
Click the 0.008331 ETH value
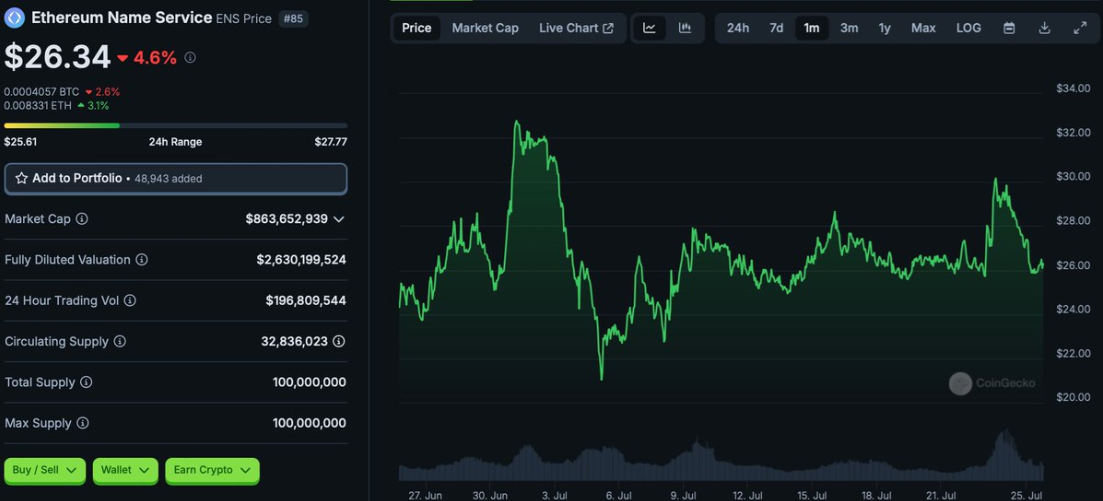(x=37, y=106)
